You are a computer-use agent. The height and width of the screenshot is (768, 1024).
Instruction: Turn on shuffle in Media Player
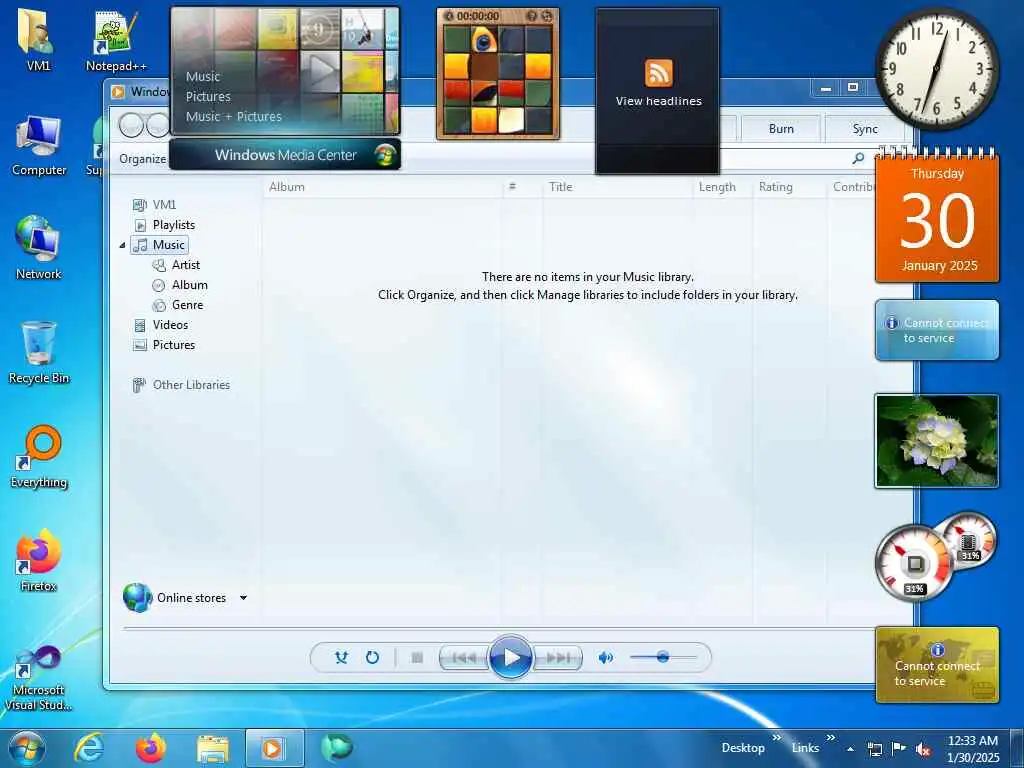tap(341, 658)
